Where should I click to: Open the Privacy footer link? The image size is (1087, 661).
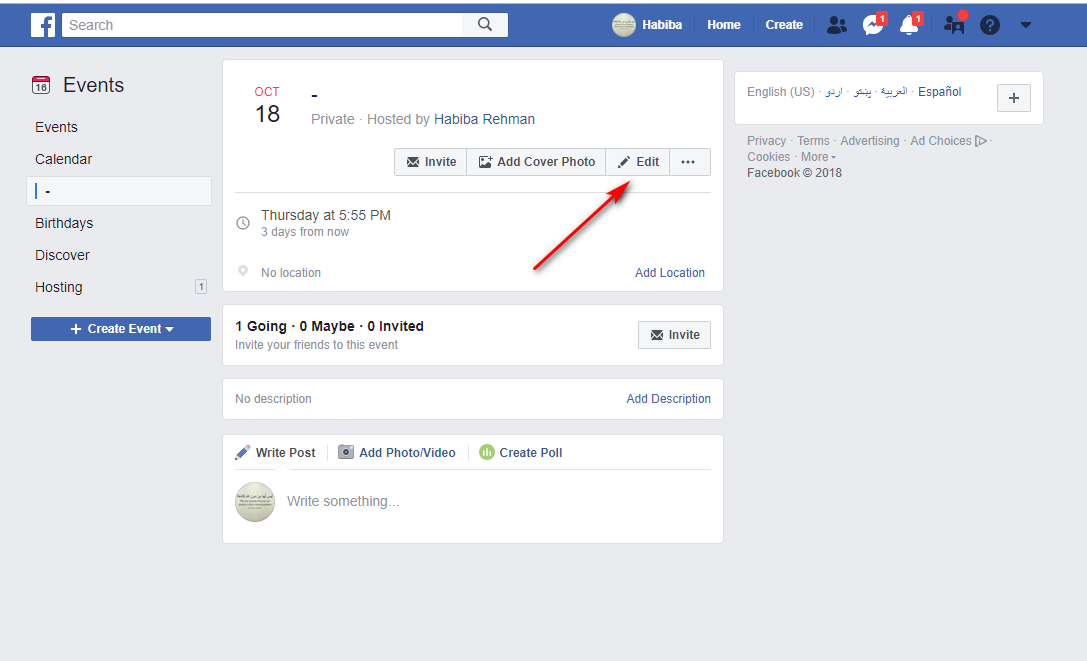tap(766, 141)
